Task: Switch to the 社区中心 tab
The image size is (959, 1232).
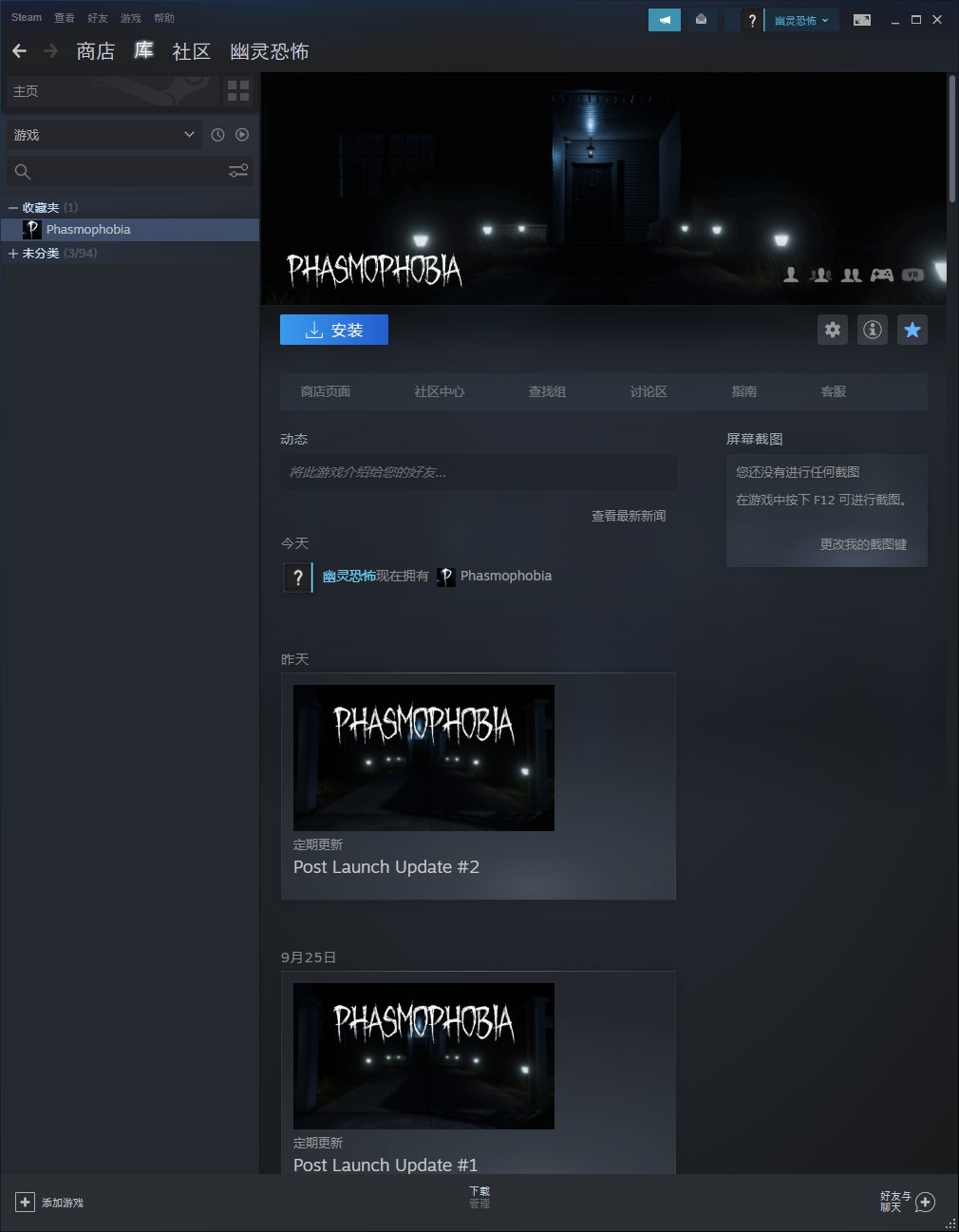Action: [439, 391]
